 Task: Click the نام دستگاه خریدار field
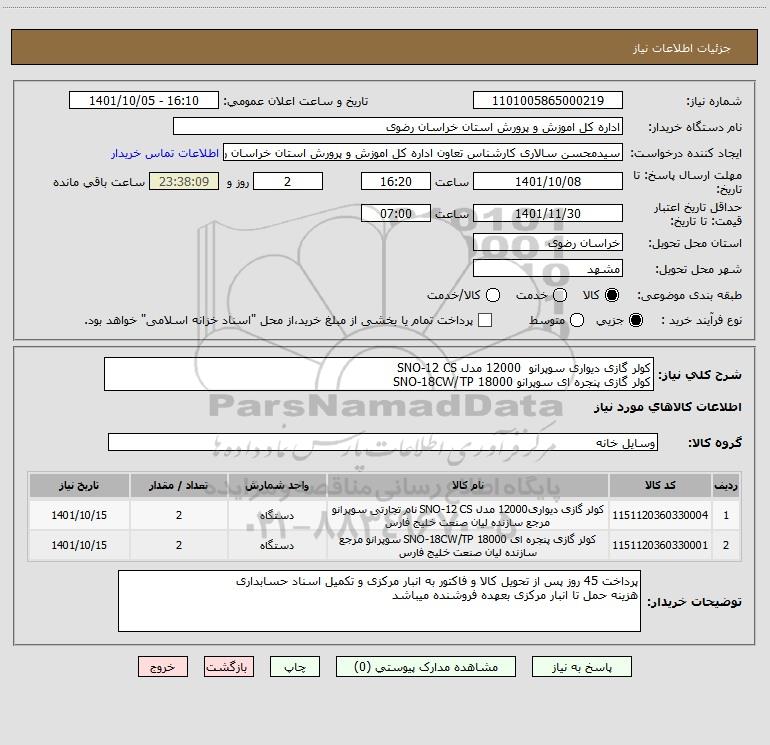(398, 127)
